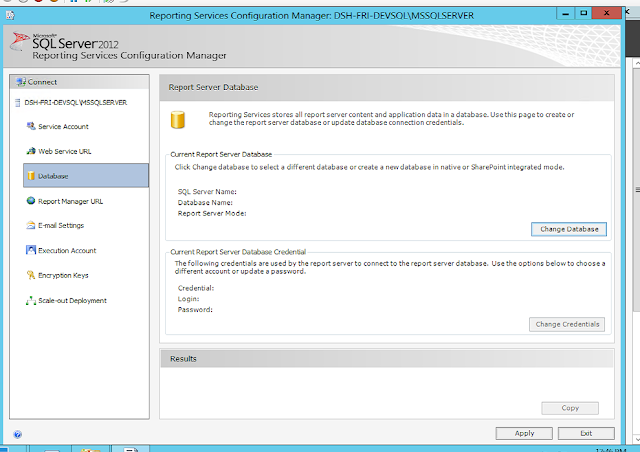640x452 pixels.
Task: Click the Report Server Database heading
Action: [x=213, y=87]
